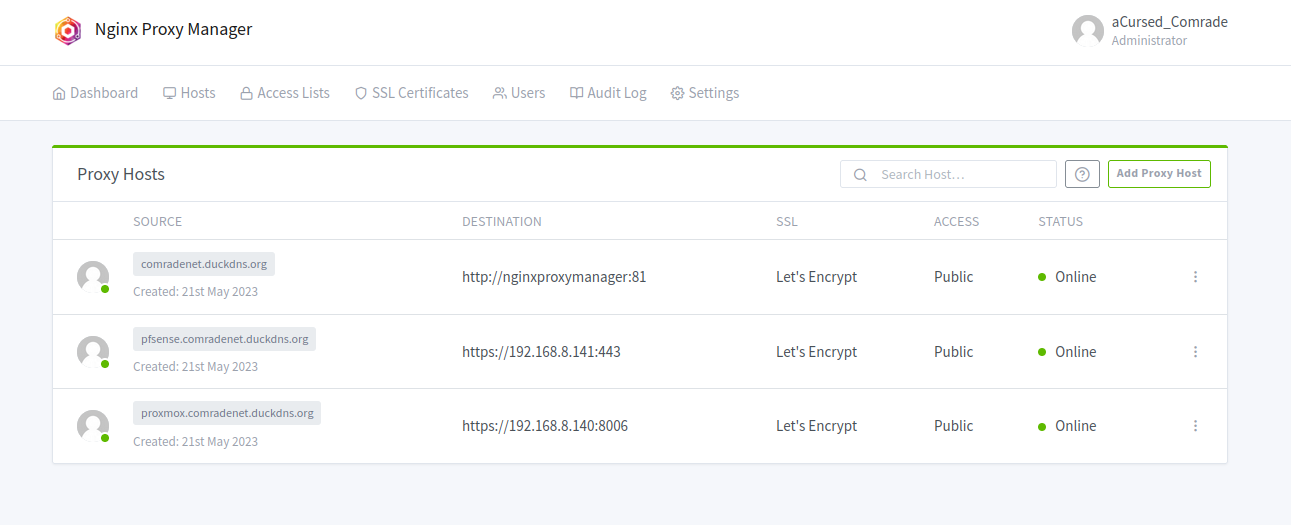1291x525 pixels.
Task: Go to Dashboard tab
Action: [x=95, y=93]
